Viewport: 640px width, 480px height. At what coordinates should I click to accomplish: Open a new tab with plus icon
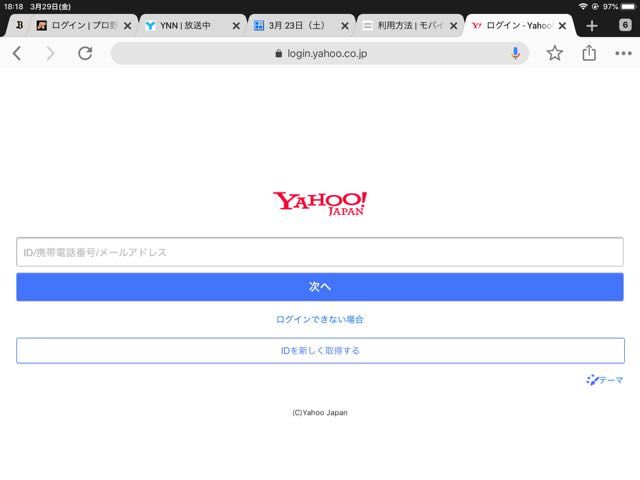pyautogui.click(x=592, y=26)
